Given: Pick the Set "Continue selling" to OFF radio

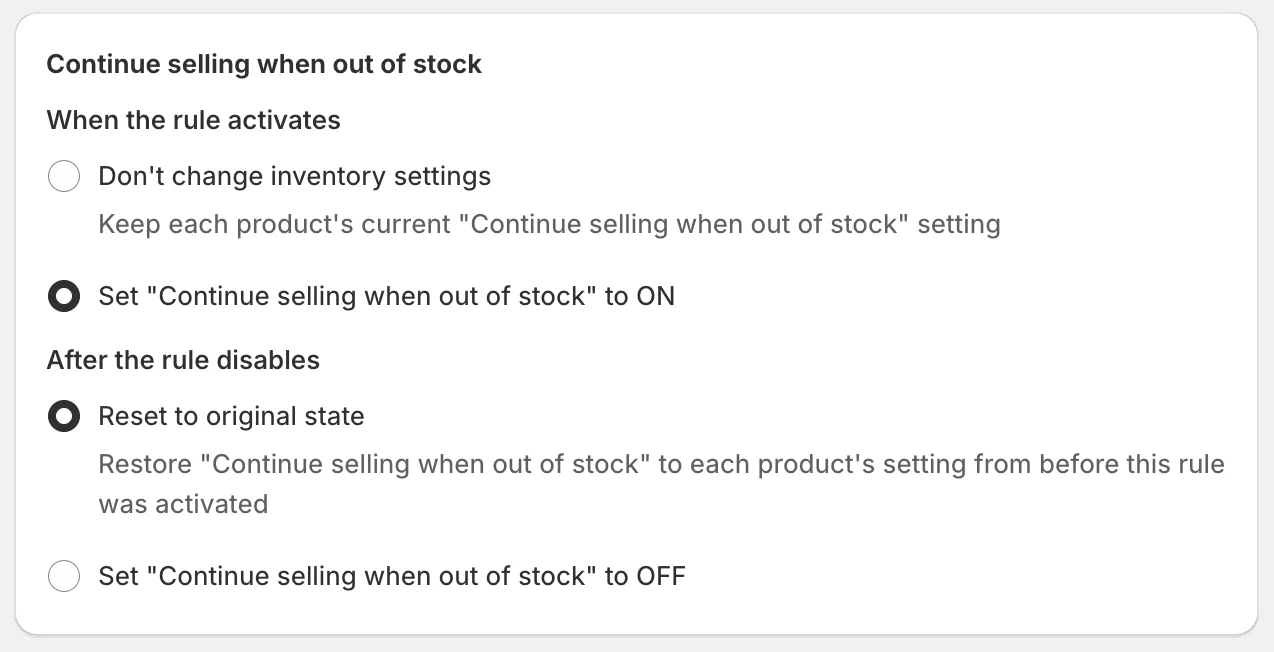Looking at the screenshot, I should point(64,577).
